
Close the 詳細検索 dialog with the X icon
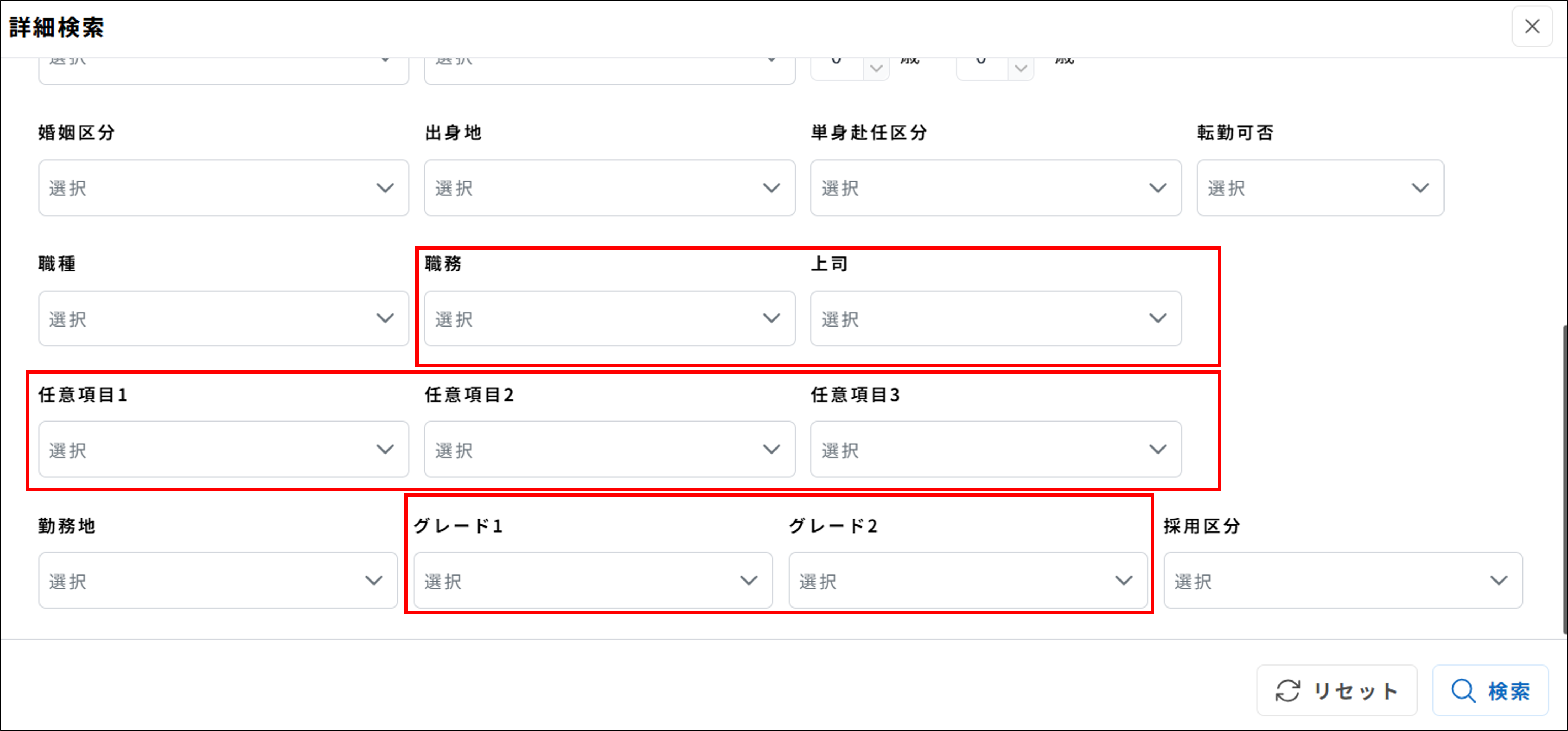[x=1533, y=26]
